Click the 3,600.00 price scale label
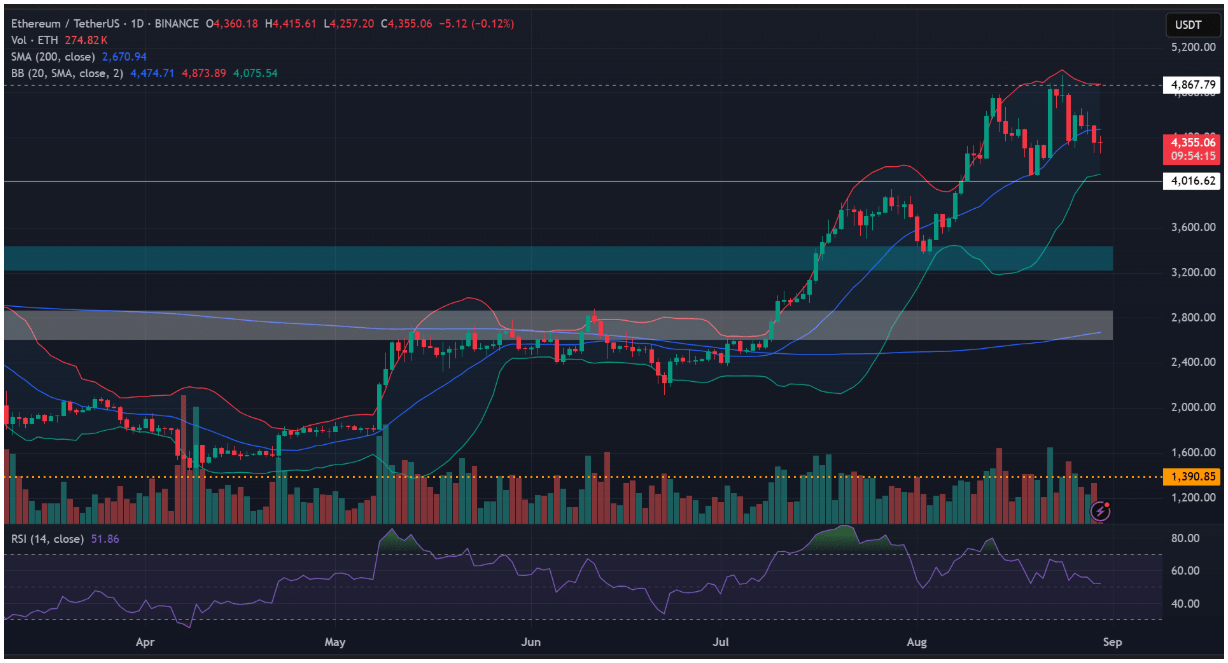The image size is (1228, 663). coord(1191,227)
